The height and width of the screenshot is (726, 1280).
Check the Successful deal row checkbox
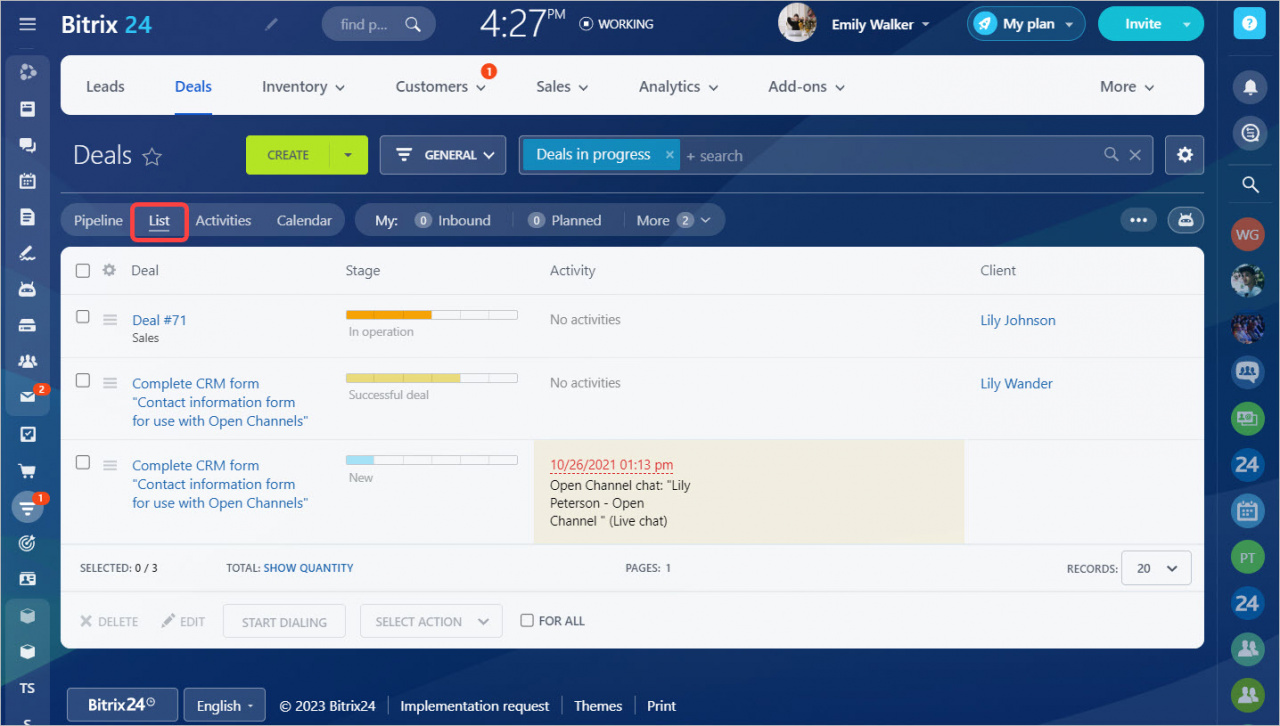pyautogui.click(x=83, y=380)
